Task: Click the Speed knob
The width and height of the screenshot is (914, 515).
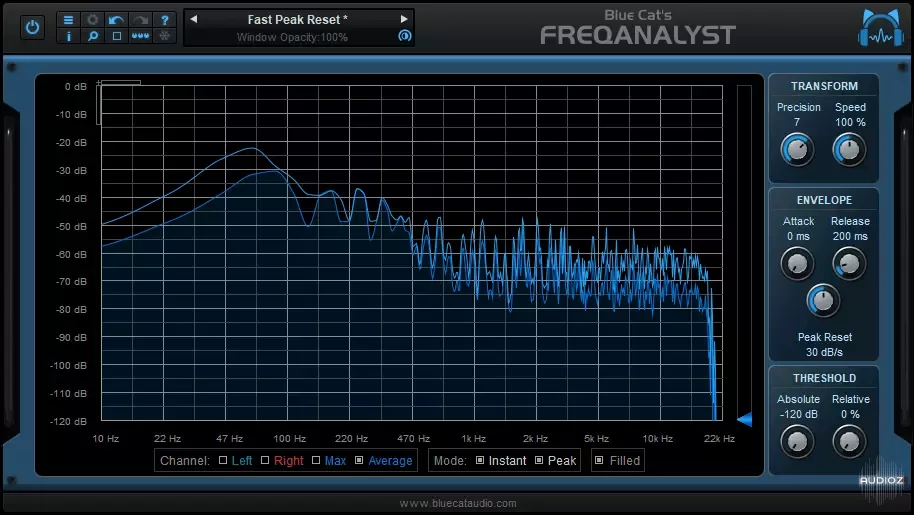Action: pos(849,150)
